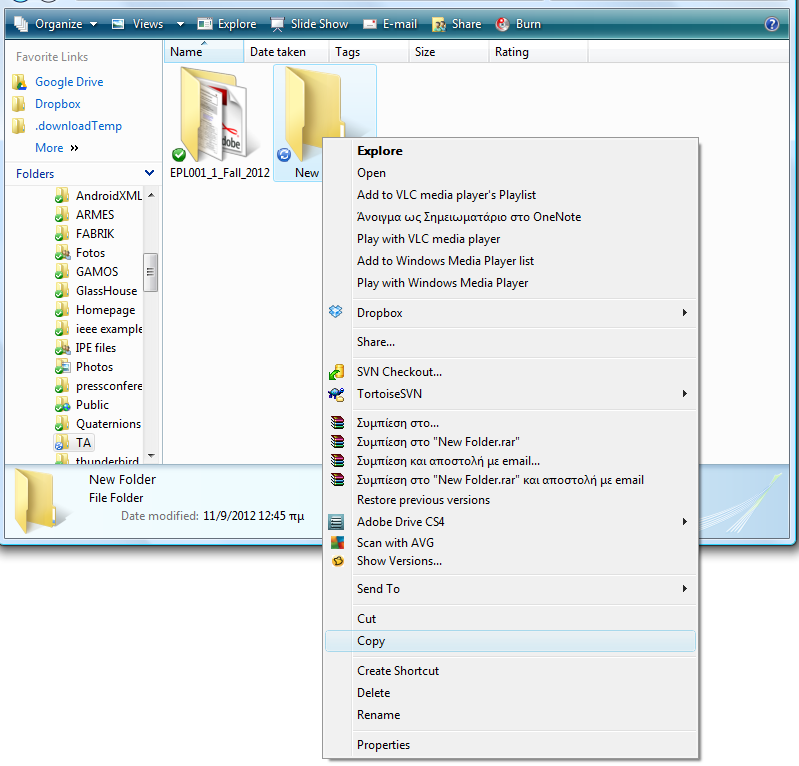Click the Dropbox favorite link folder icon
This screenshot has height=766, width=799.
tap(19, 104)
